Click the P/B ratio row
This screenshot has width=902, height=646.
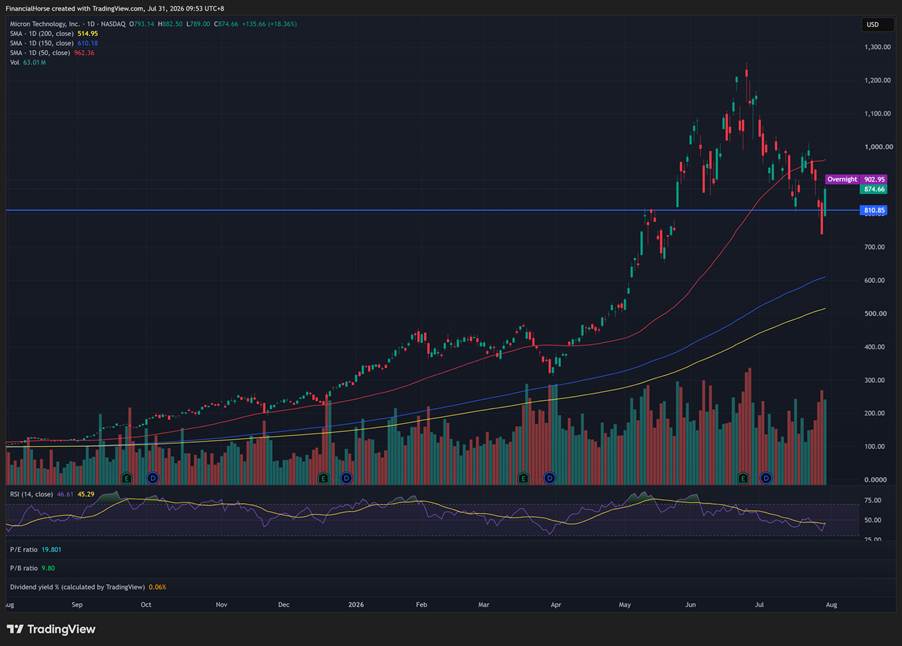(32, 568)
